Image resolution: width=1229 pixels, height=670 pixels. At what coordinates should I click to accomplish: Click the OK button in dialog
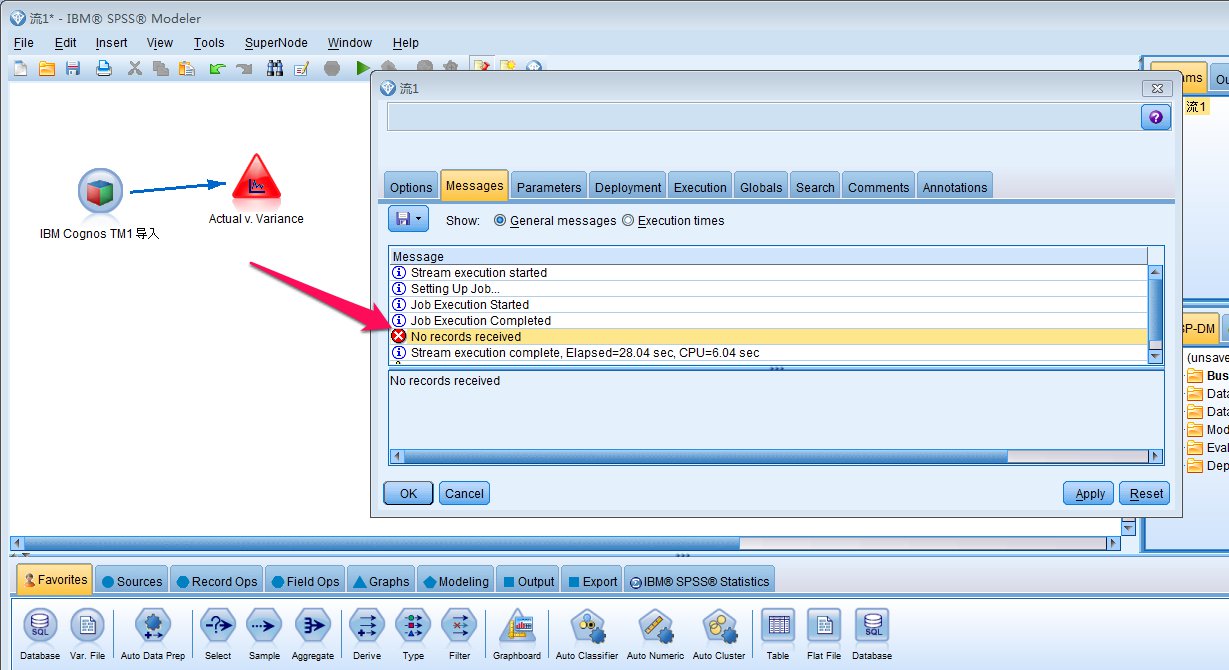pos(408,493)
